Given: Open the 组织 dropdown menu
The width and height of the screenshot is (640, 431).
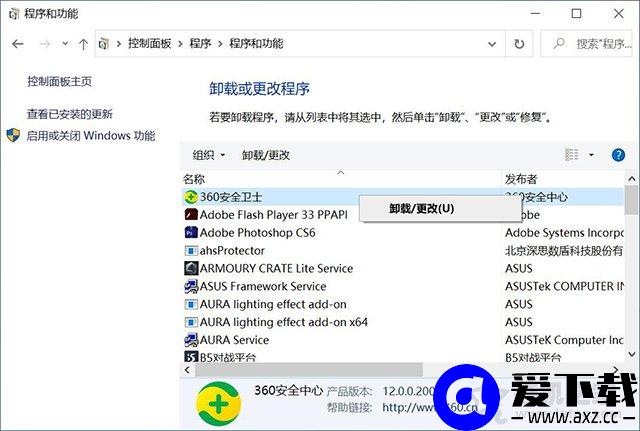Looking at the screenshot, I should (209, 155).
